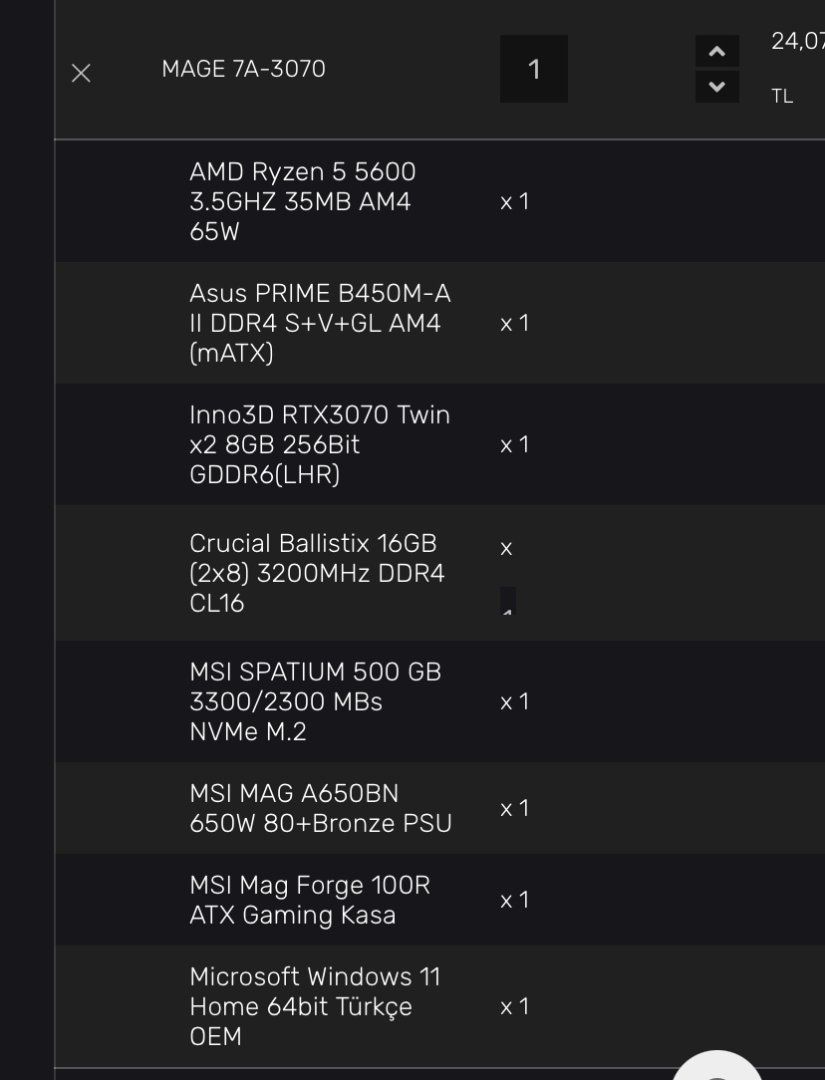Open the Asus PRIME B450M-A II motherboard item
825x1080 pixels.
point(320,323)
